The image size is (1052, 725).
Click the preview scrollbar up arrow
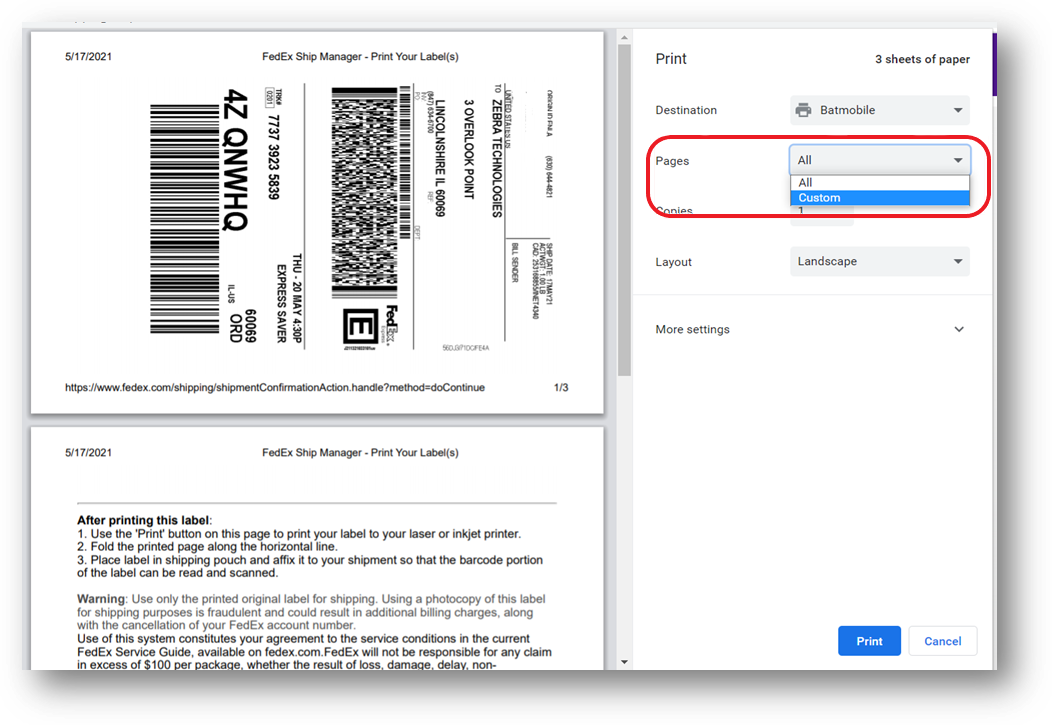(x=624, y=38)
